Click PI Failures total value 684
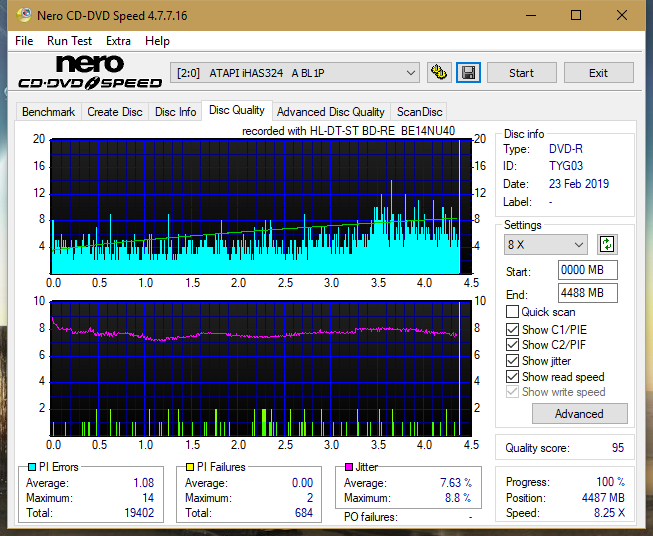The width and height of the screenshot is (653, 536). [304, 513]
